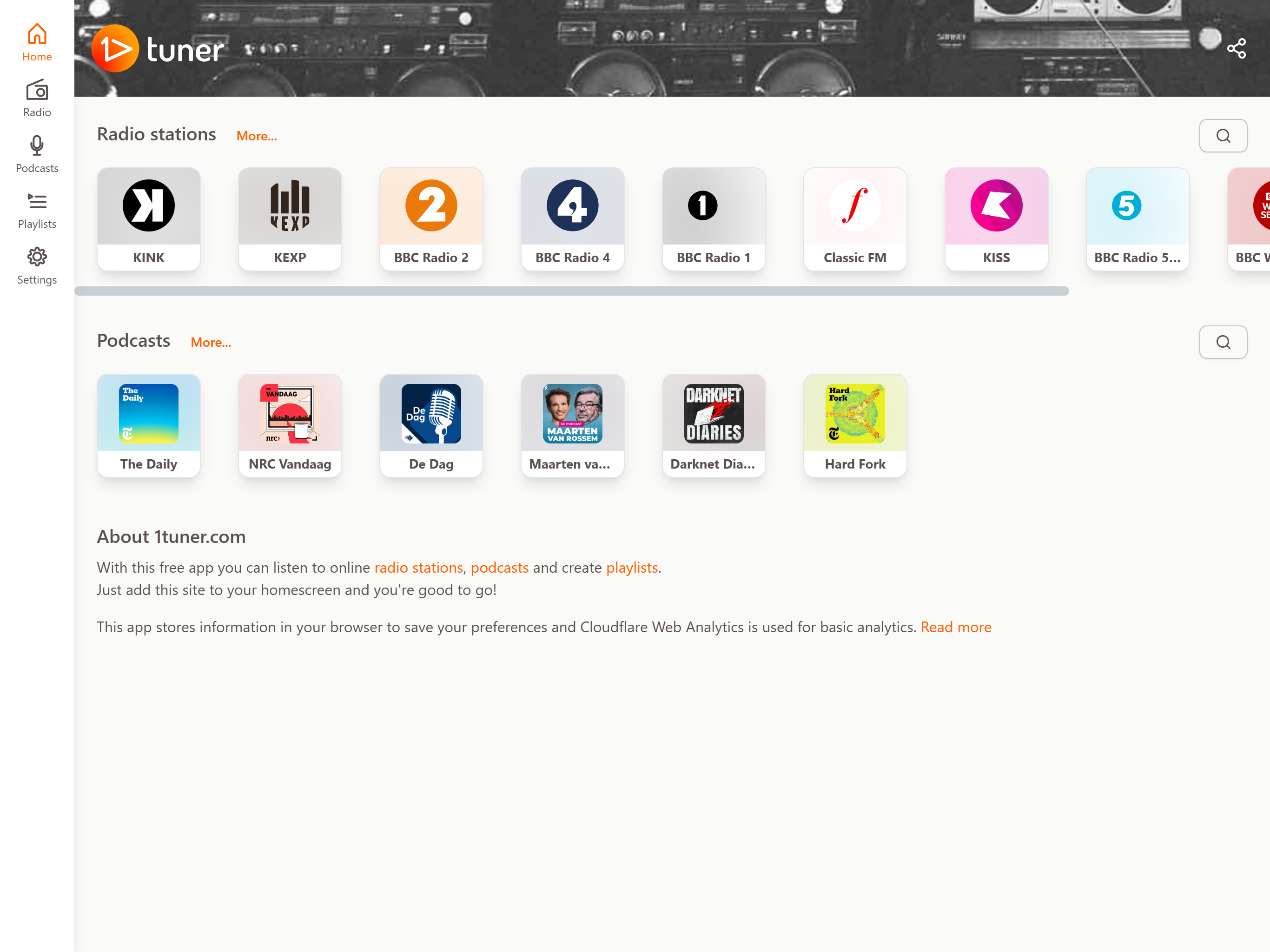
Task: Open the Classic FM station
Action: [x=855, y=219]
